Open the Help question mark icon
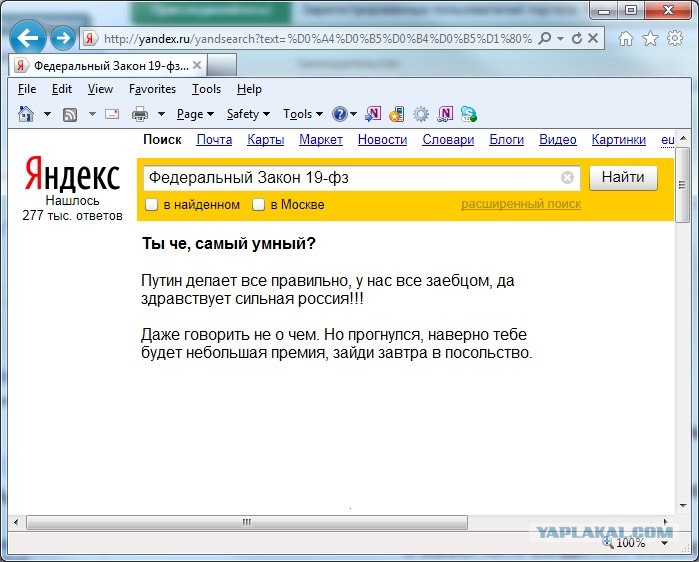The height and width of the screenshot is (562, 699). [x=339, y=115]
